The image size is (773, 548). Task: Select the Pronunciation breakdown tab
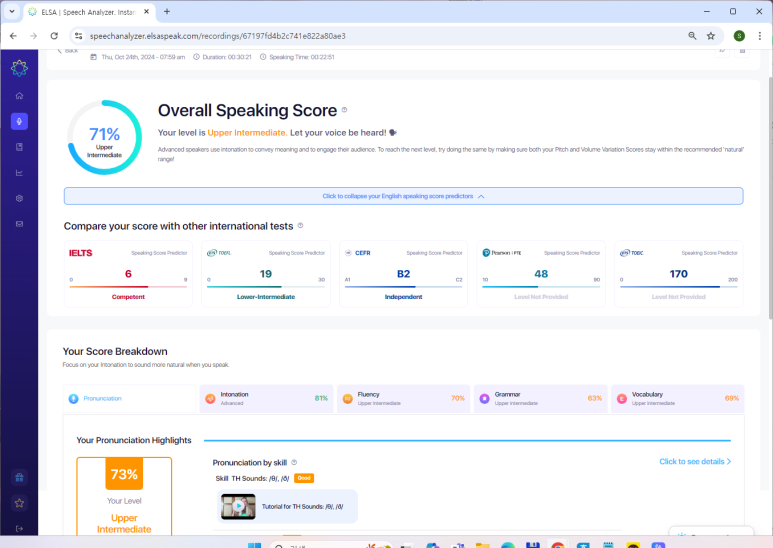[129, 398]
